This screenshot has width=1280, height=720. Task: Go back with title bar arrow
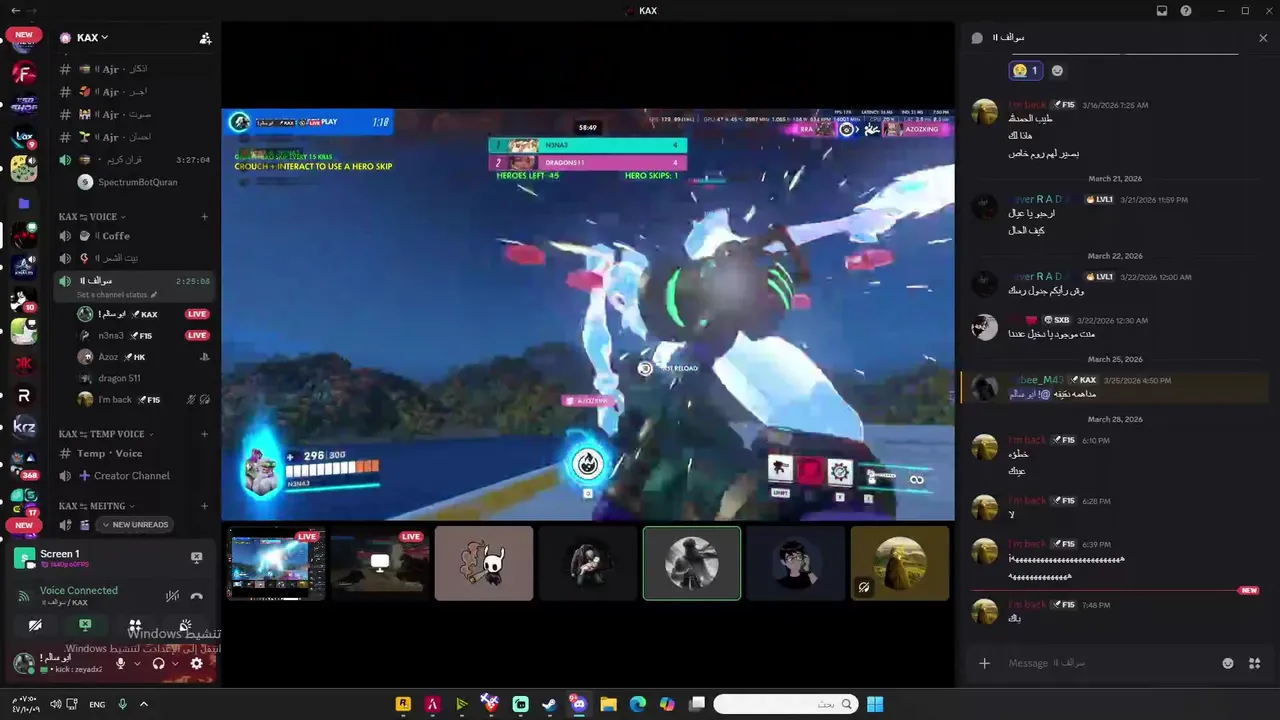pyautogui.click(x=15, y=11)
